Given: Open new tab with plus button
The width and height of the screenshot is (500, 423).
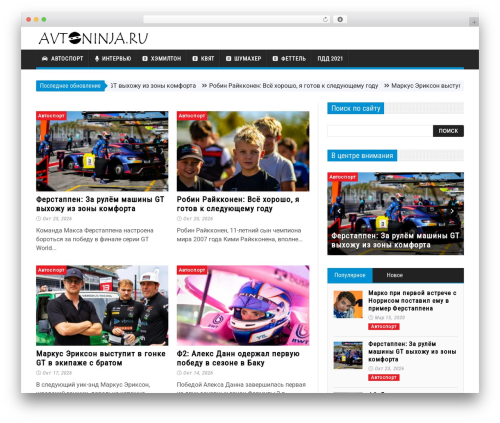Looking at the screenshot, I should [474, 22].
